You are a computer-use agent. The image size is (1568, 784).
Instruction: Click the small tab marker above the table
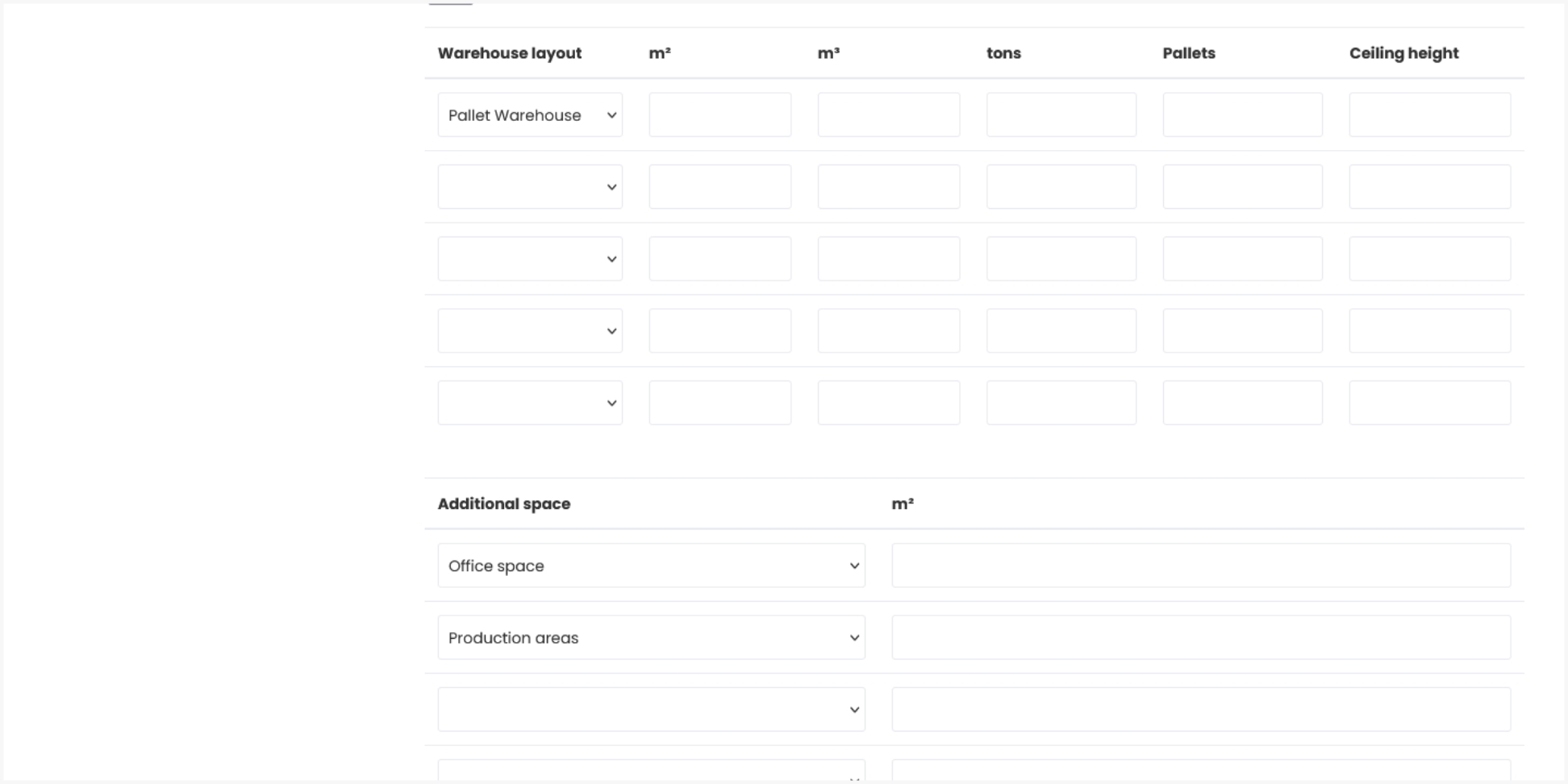point(449,3)
